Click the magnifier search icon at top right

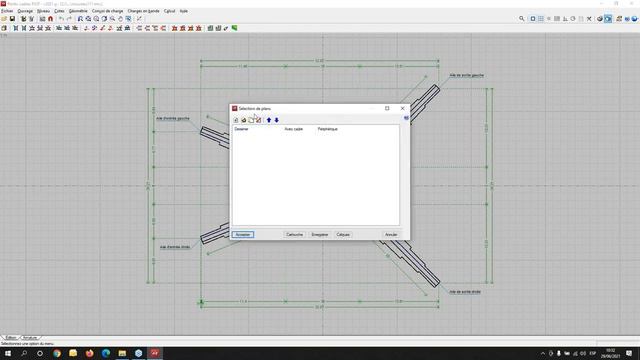[x=522, y=19]
